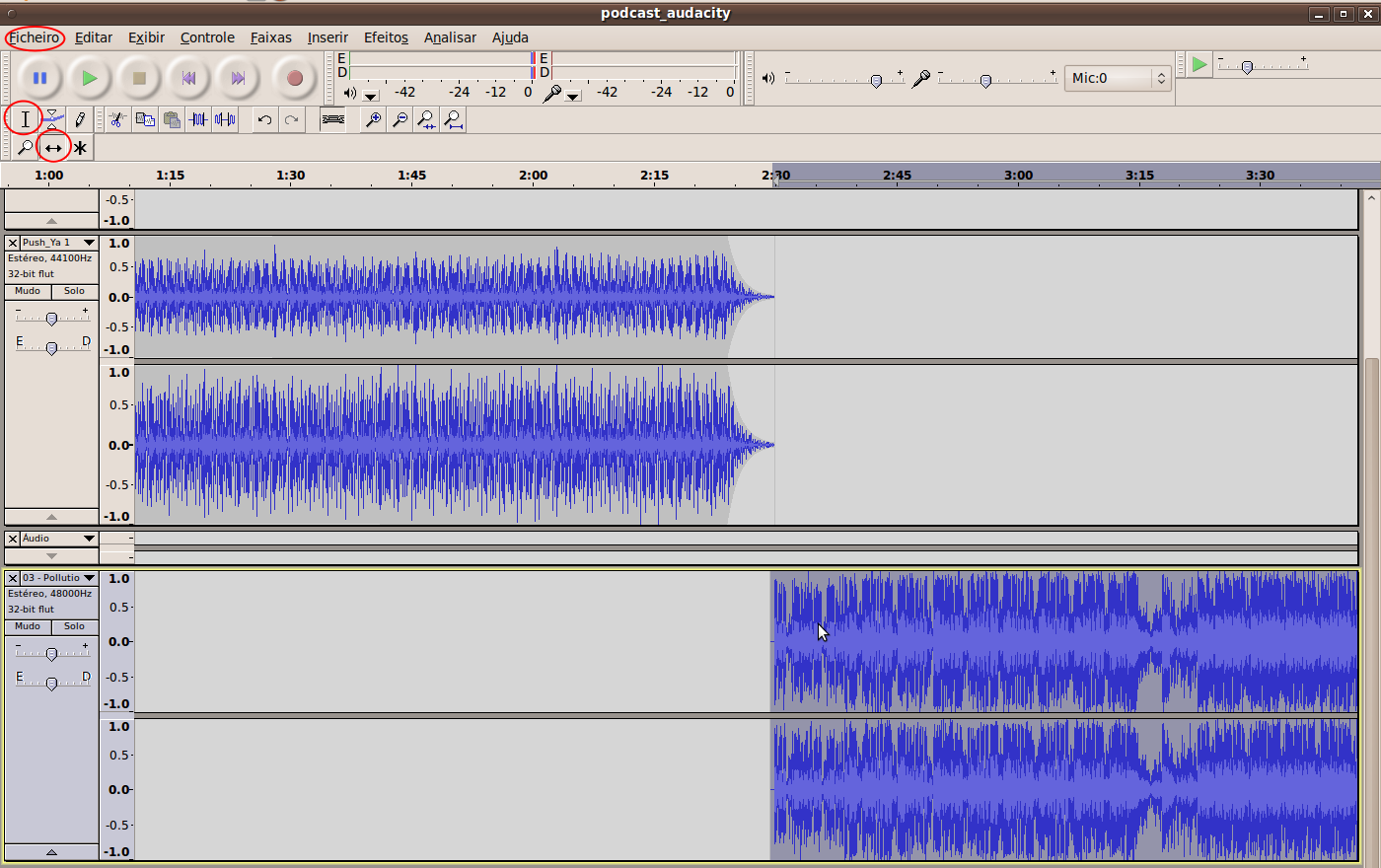
Task: Collapse the 03 - Pollutio track
Action: coord(51,852)
